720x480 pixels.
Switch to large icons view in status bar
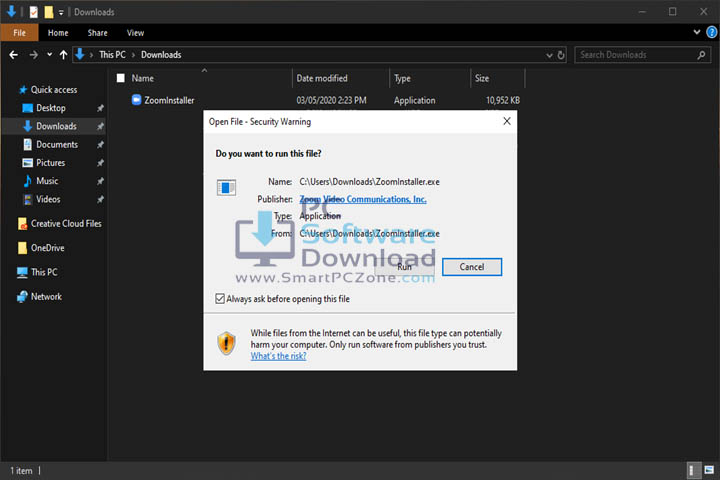pyautogui.click(x=709, y=470)
